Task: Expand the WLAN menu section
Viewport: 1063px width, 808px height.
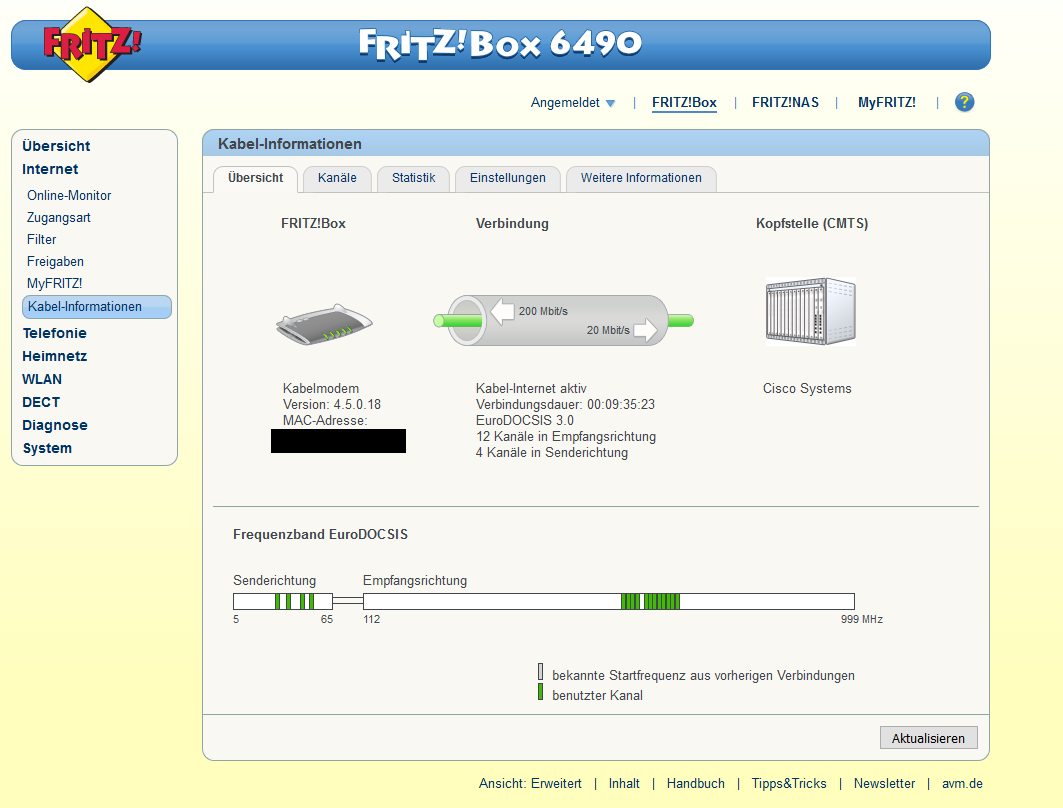Action: click(42, 379)
